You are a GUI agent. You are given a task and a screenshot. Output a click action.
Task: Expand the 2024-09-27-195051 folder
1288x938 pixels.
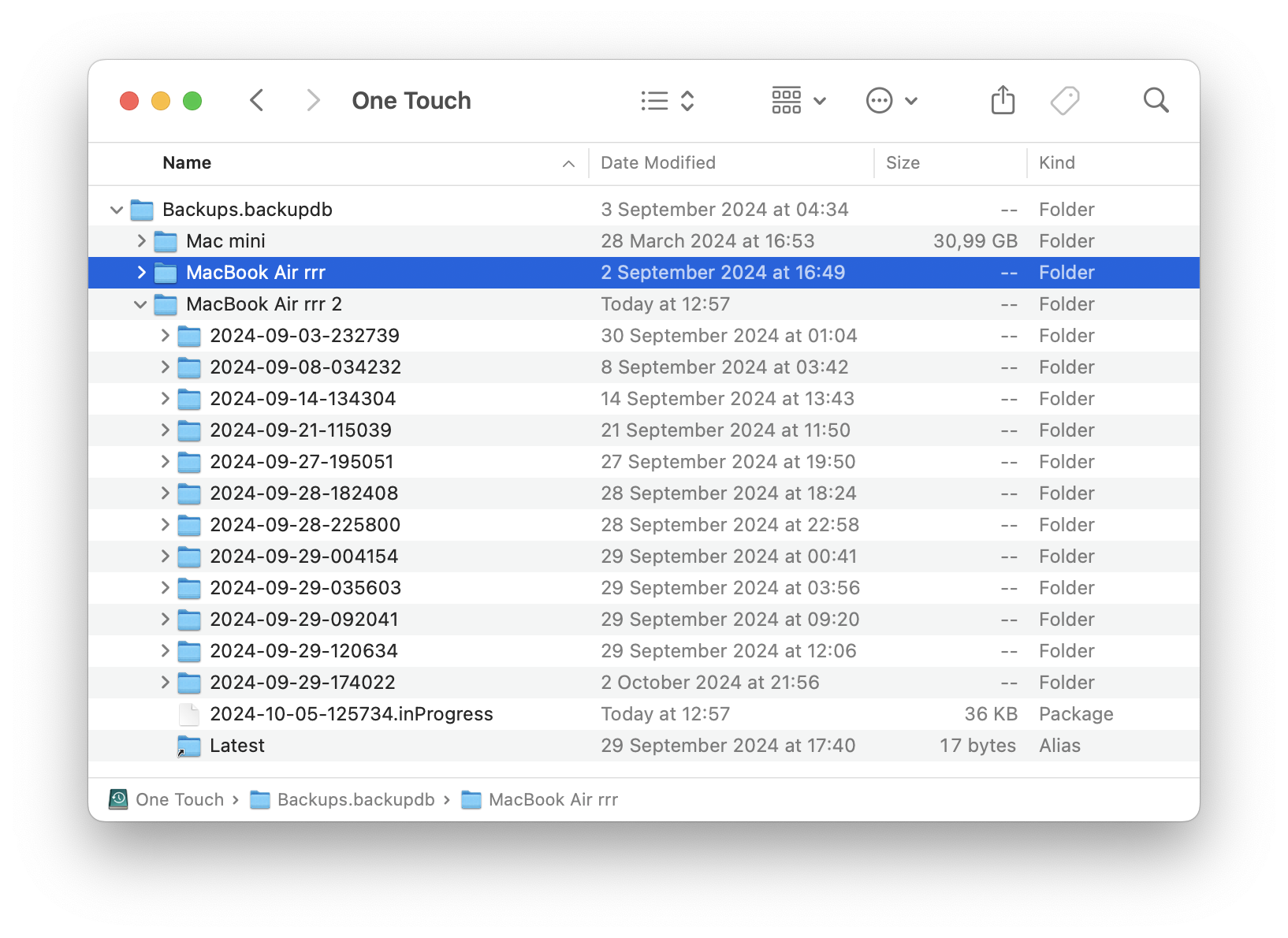165,462
